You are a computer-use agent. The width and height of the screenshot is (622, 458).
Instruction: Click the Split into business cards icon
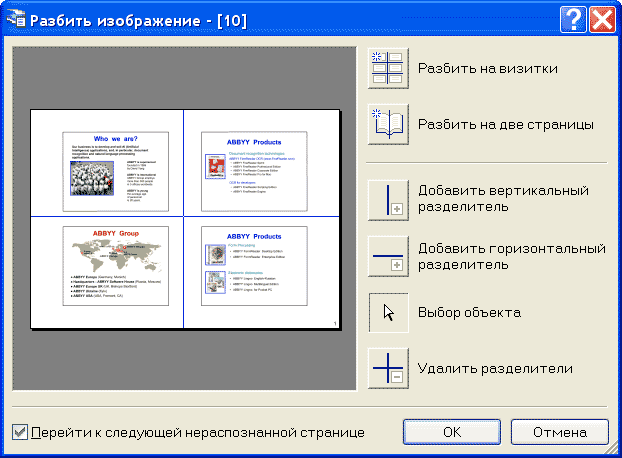coord(388,68)
